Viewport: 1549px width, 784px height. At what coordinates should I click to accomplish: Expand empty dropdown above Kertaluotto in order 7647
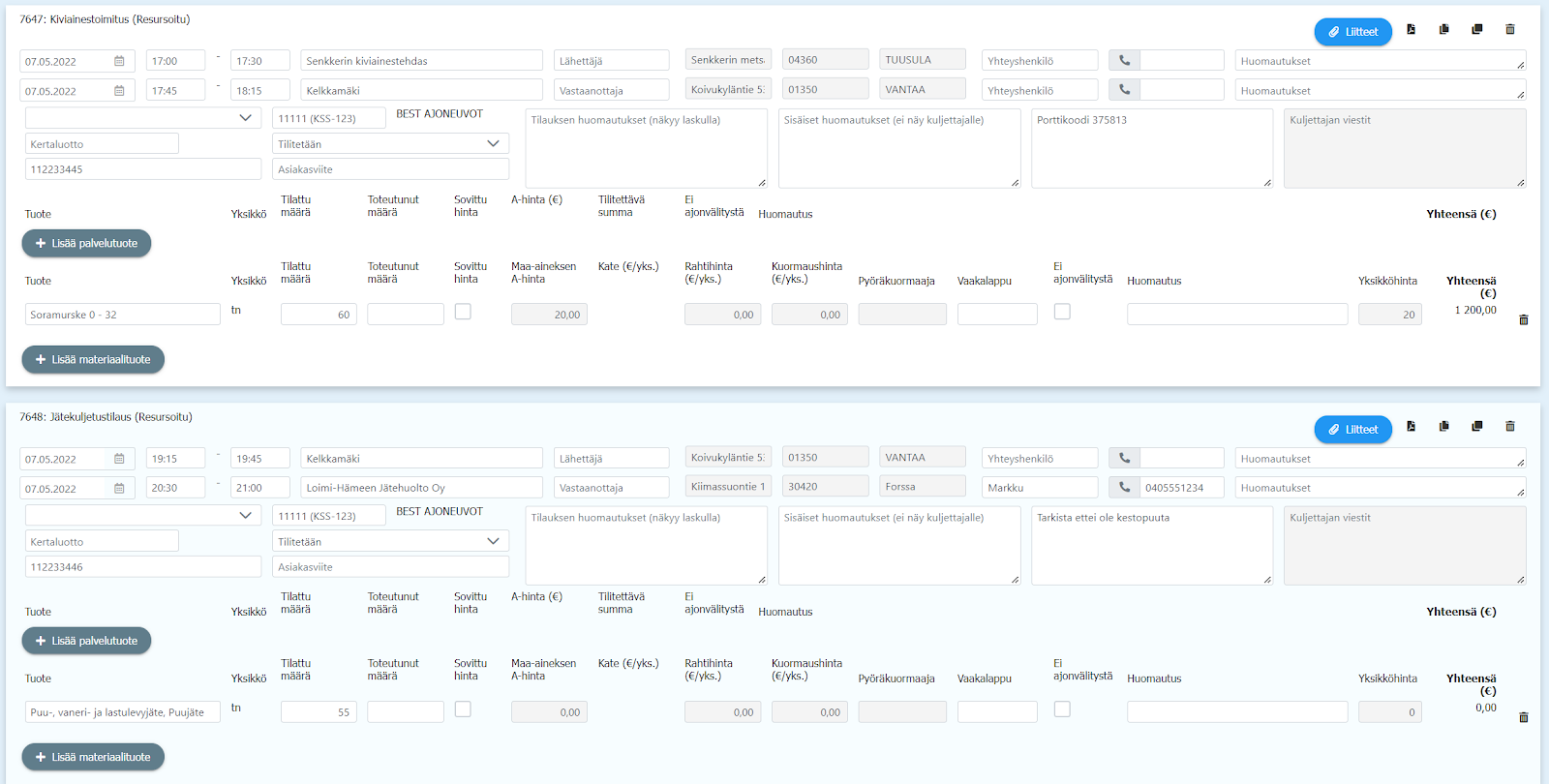pyautogui.click(x=143, y=118)
